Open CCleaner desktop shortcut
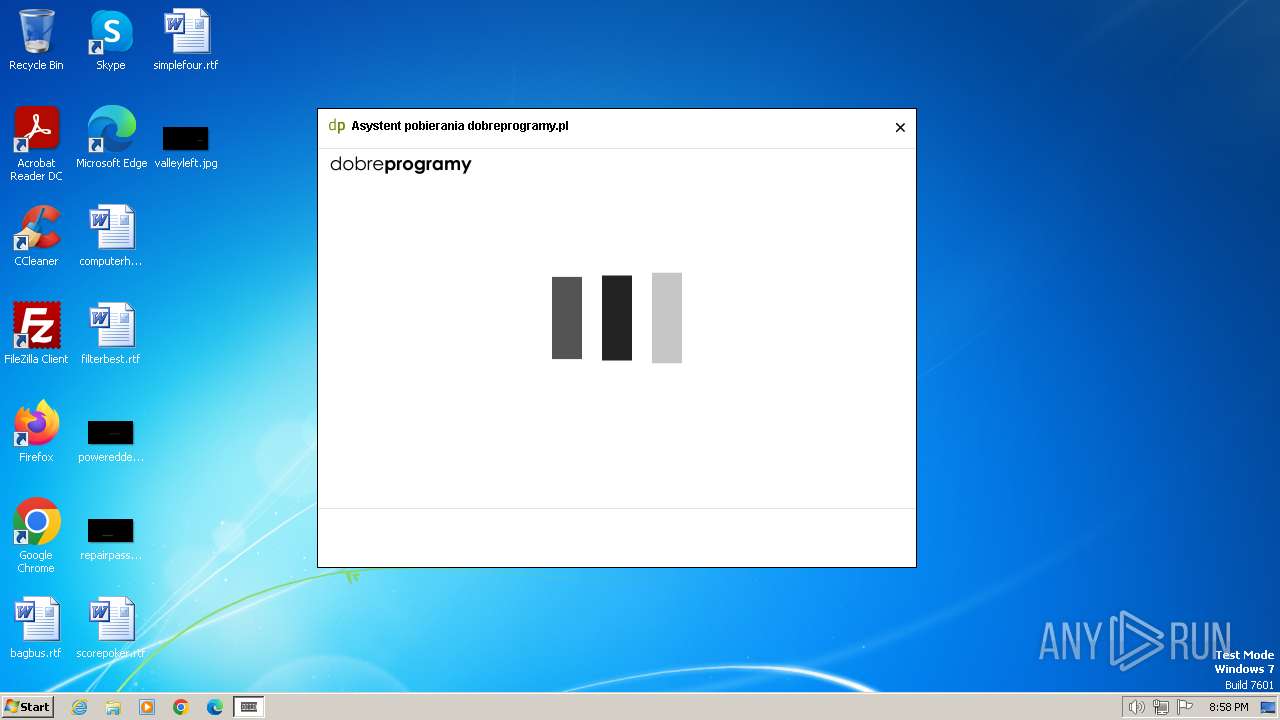 click(x=36, y=236)
